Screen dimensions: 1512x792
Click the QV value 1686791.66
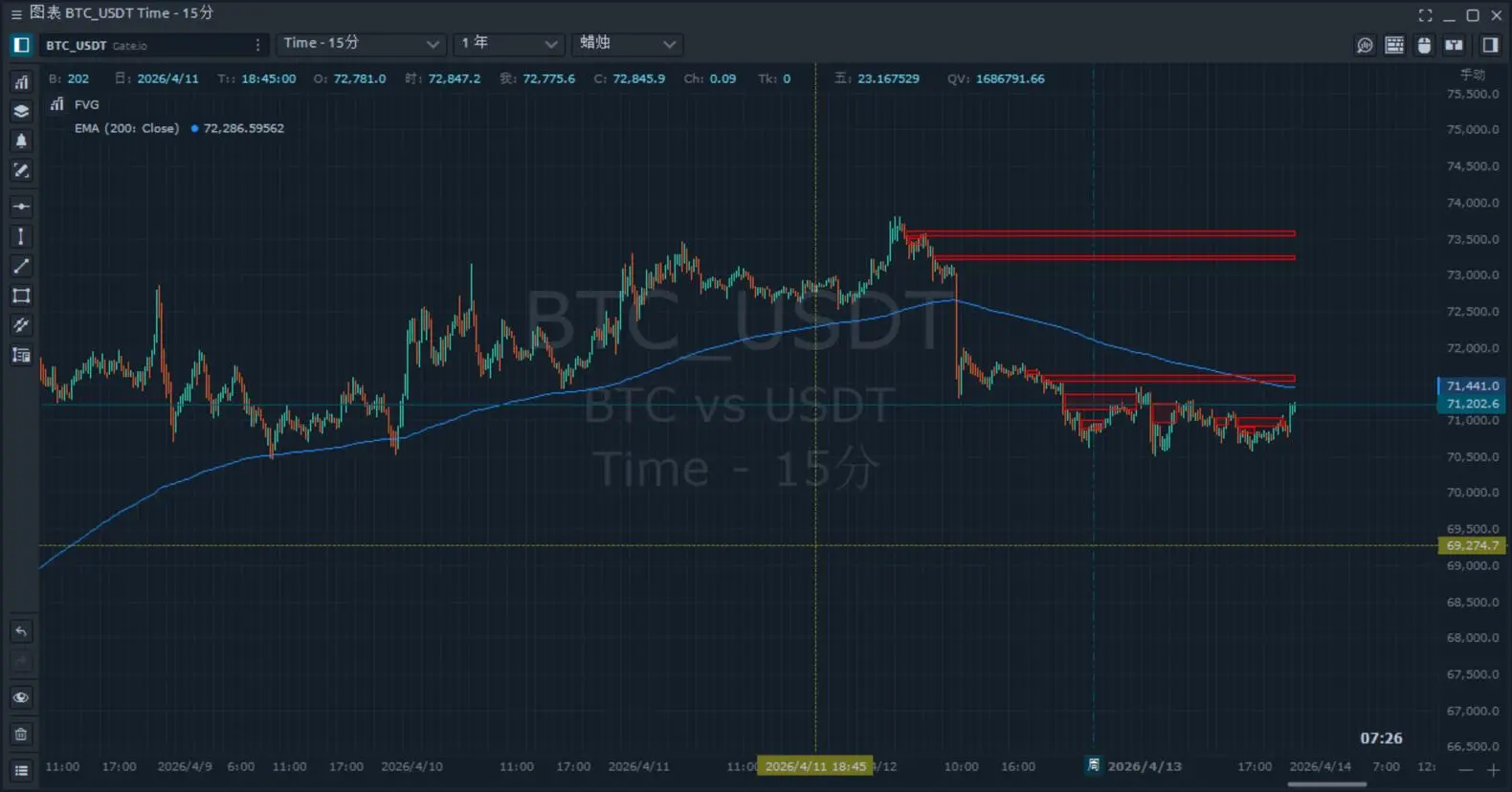pos(1010,78)
